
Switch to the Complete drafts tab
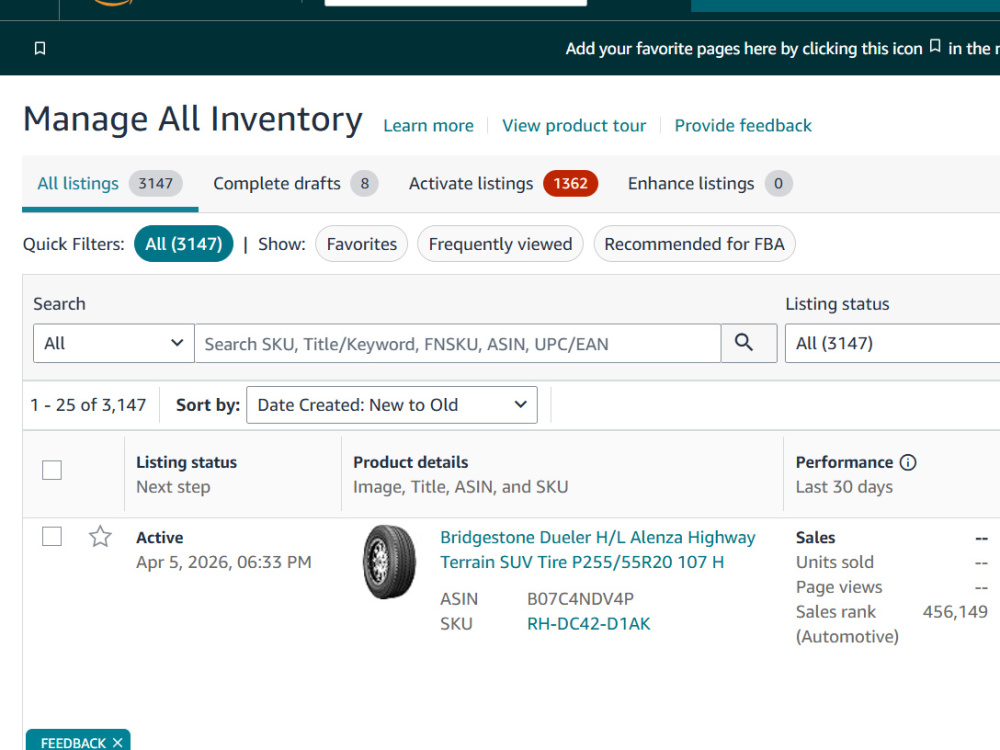coord(295,184)
